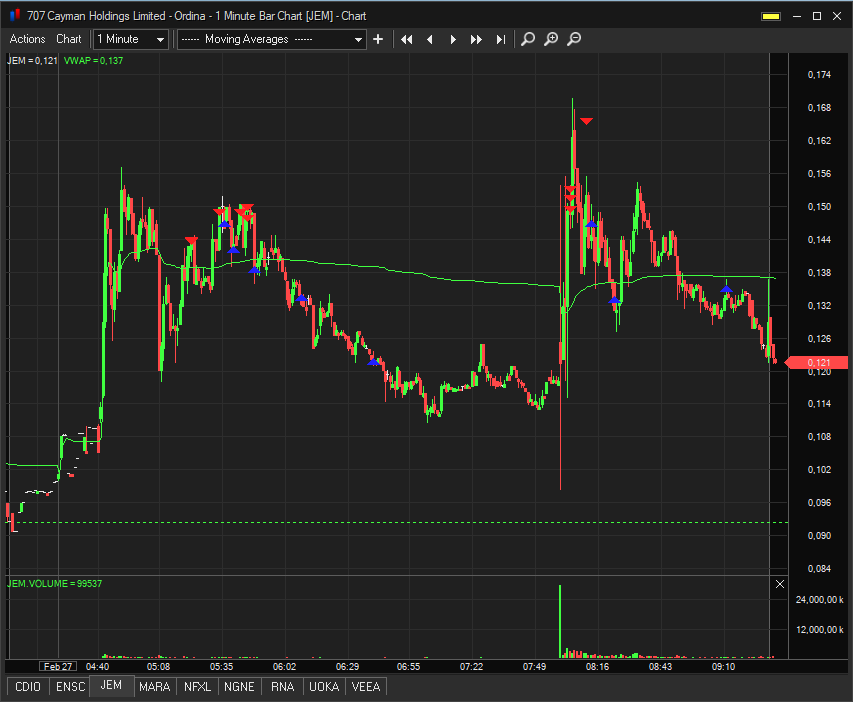Click the zoom out magnifier icon

574,39
